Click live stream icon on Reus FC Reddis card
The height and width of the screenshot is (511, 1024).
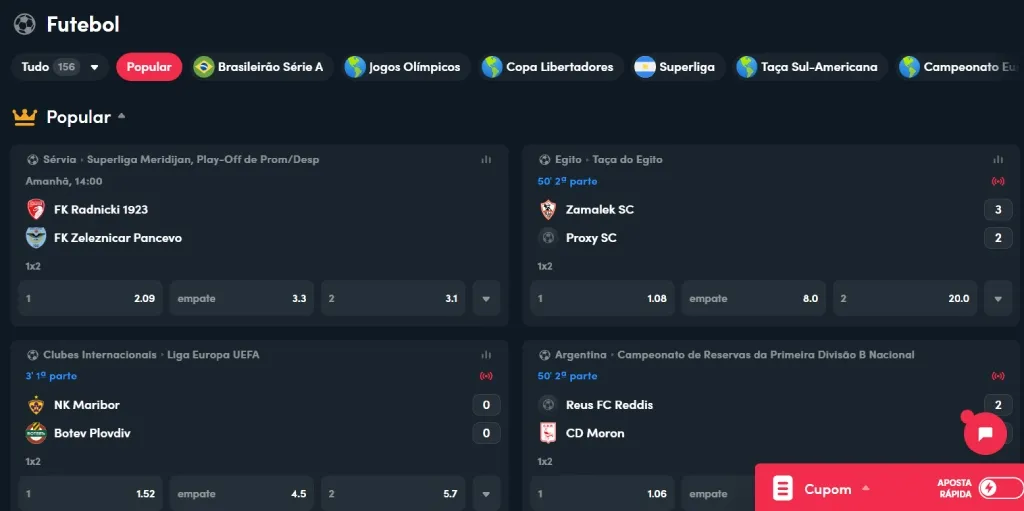coord(998,376)
